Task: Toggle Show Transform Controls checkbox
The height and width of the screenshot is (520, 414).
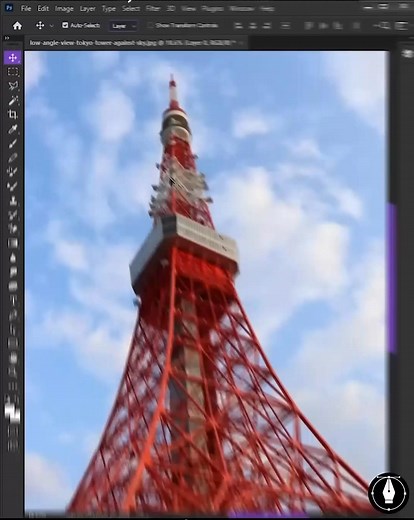Action: pyautogui.click(x=150, y=25)
